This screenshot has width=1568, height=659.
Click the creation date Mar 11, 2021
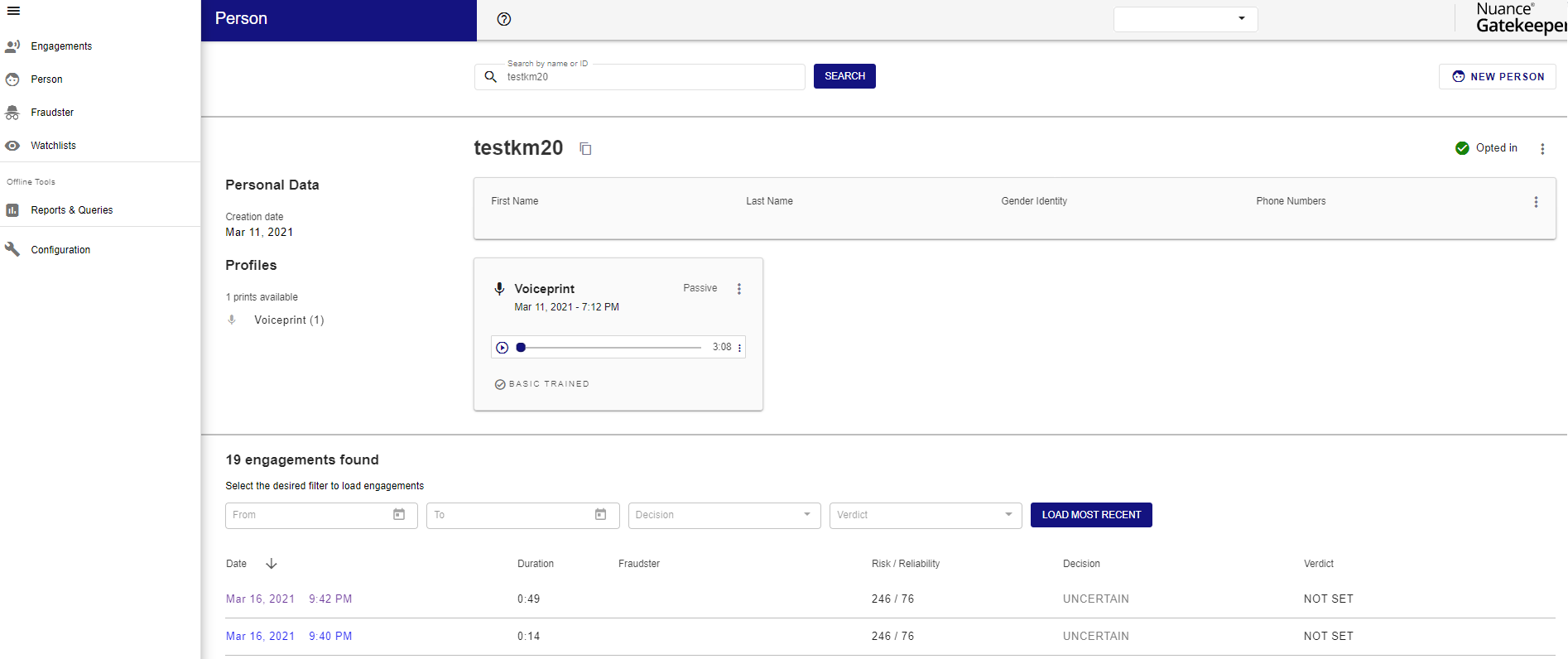(x=259, y=233)
